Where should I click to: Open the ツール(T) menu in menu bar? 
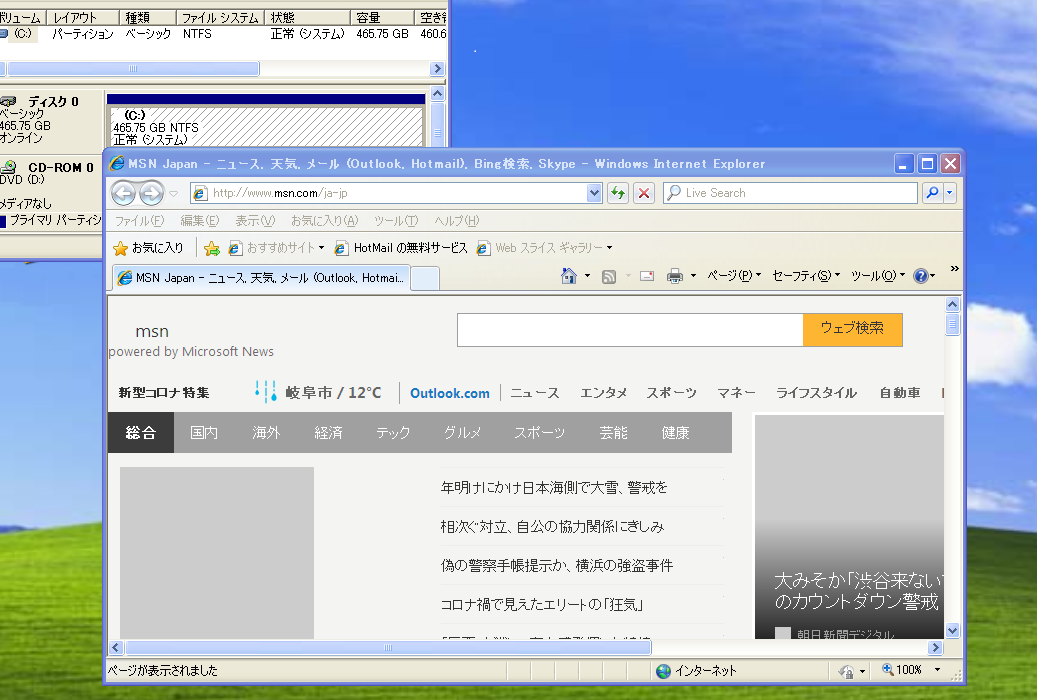click(395, 221)
